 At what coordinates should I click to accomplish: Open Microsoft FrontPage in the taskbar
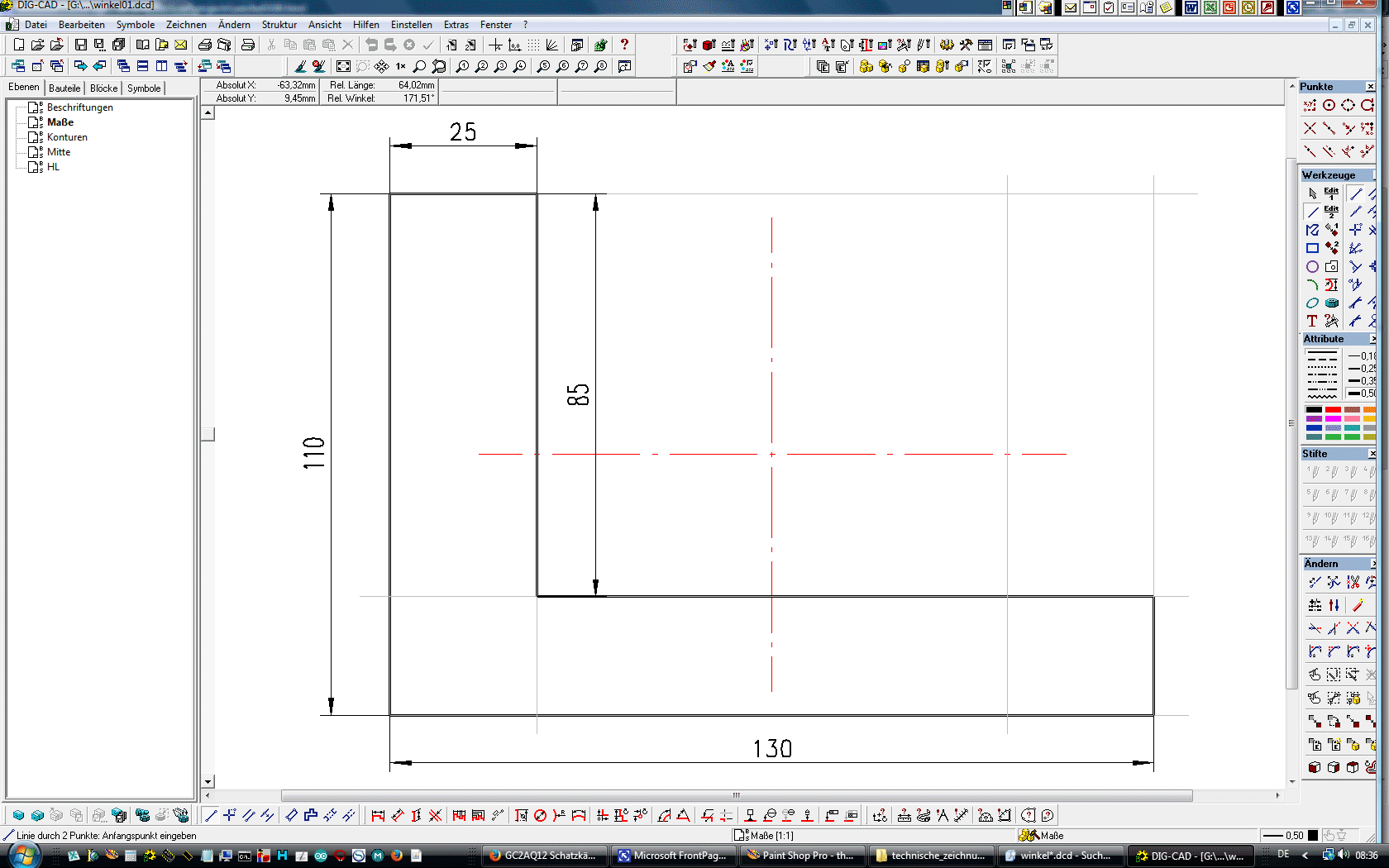tap(672, 856)
